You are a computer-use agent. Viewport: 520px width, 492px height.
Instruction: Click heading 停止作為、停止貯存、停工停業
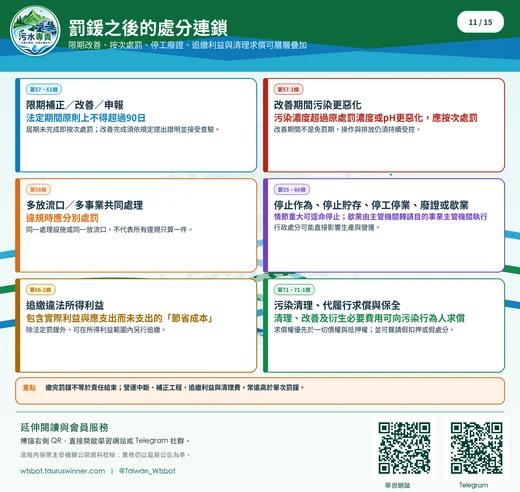[371, 205]
